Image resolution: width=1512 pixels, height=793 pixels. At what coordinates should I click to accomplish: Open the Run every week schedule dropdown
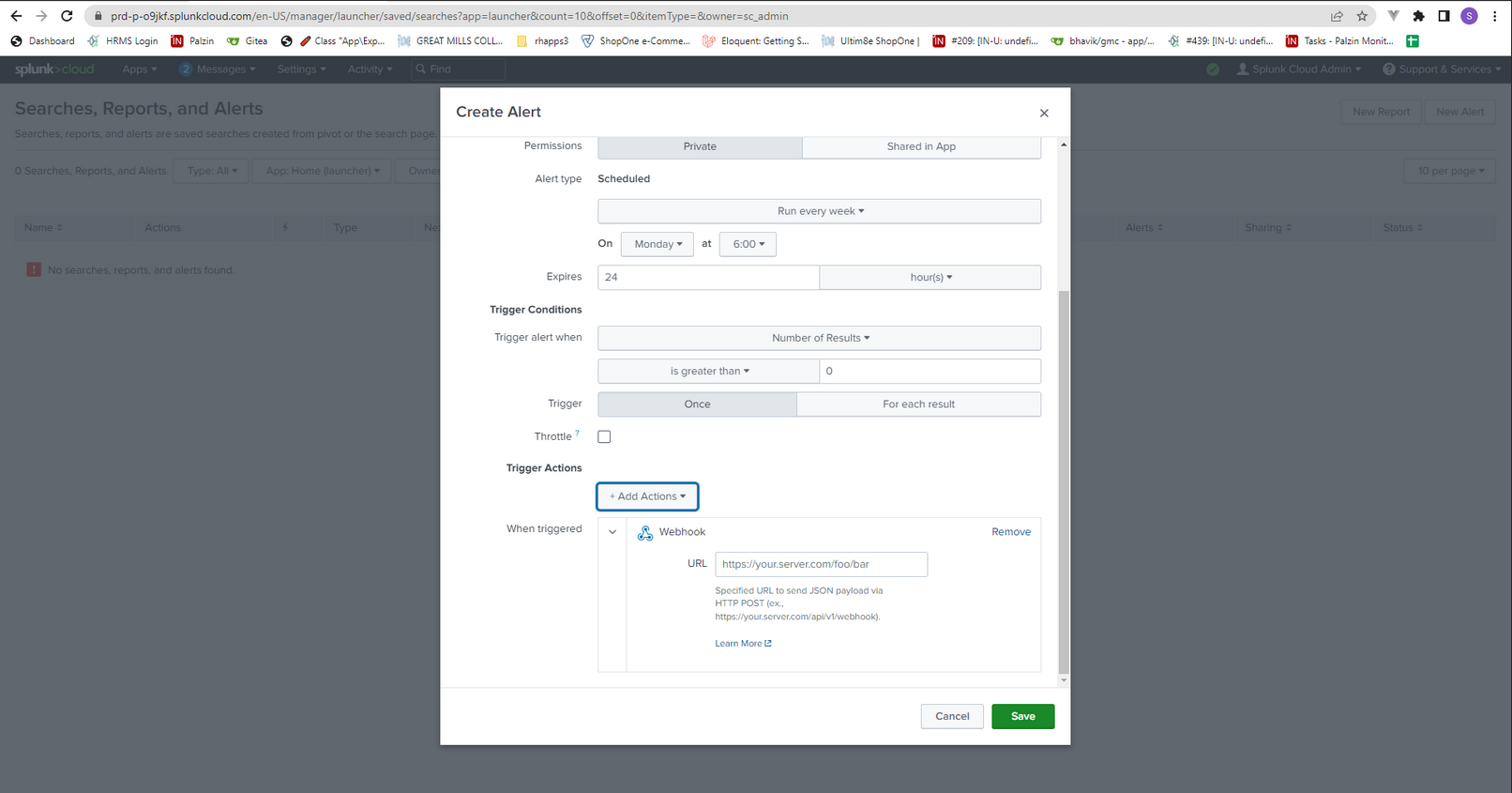[819, 211]
